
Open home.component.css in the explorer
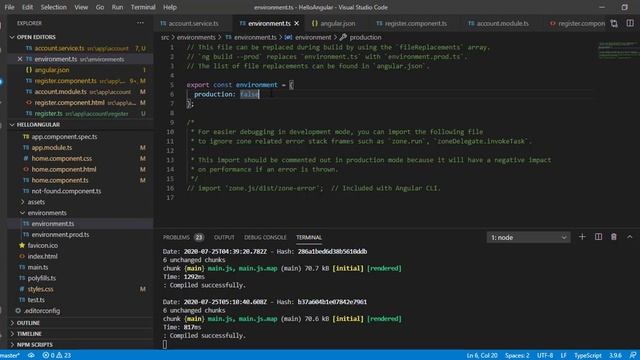click(x=62, y=158)
